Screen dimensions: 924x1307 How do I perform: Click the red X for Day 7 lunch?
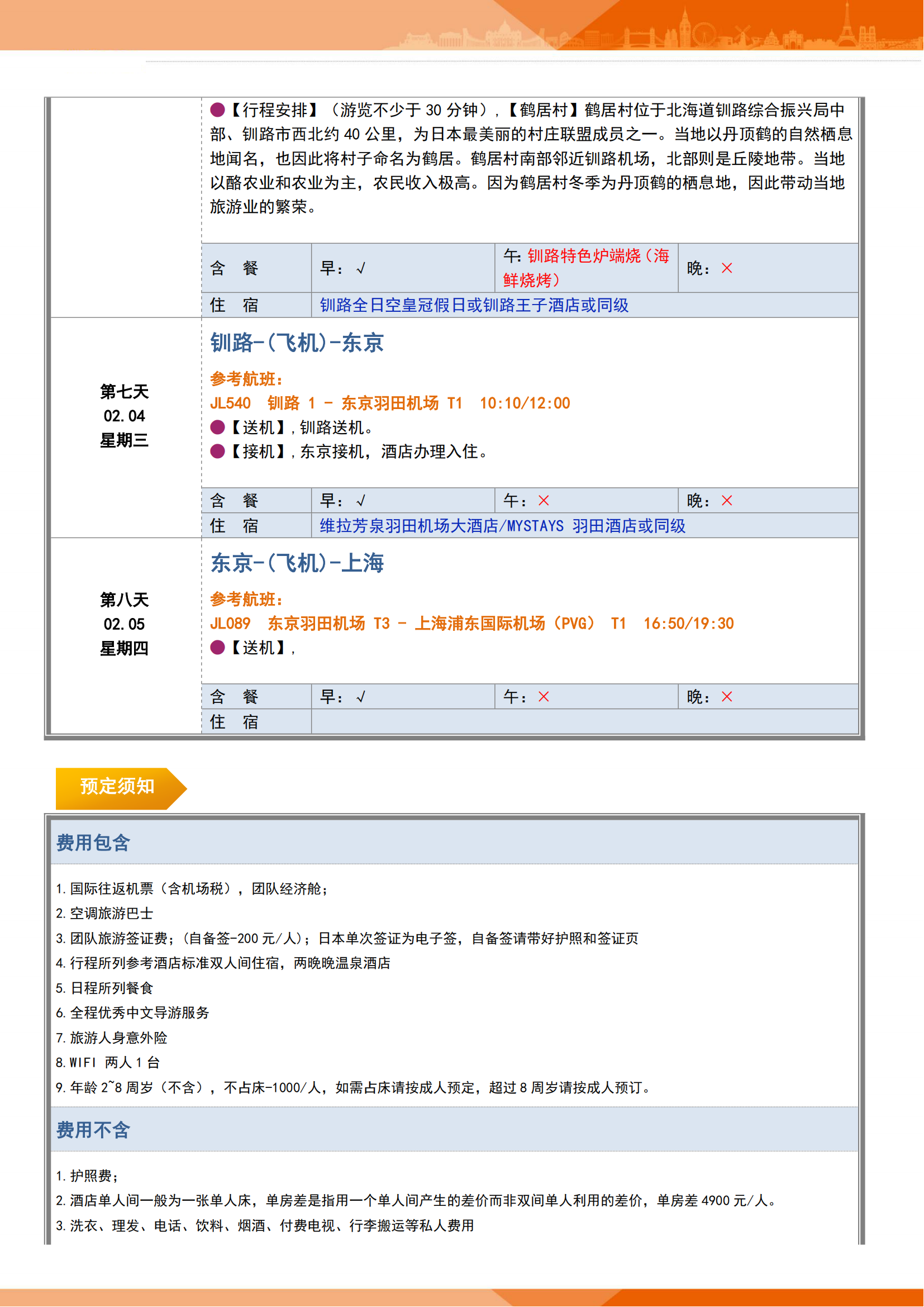[x=544, y=501]
